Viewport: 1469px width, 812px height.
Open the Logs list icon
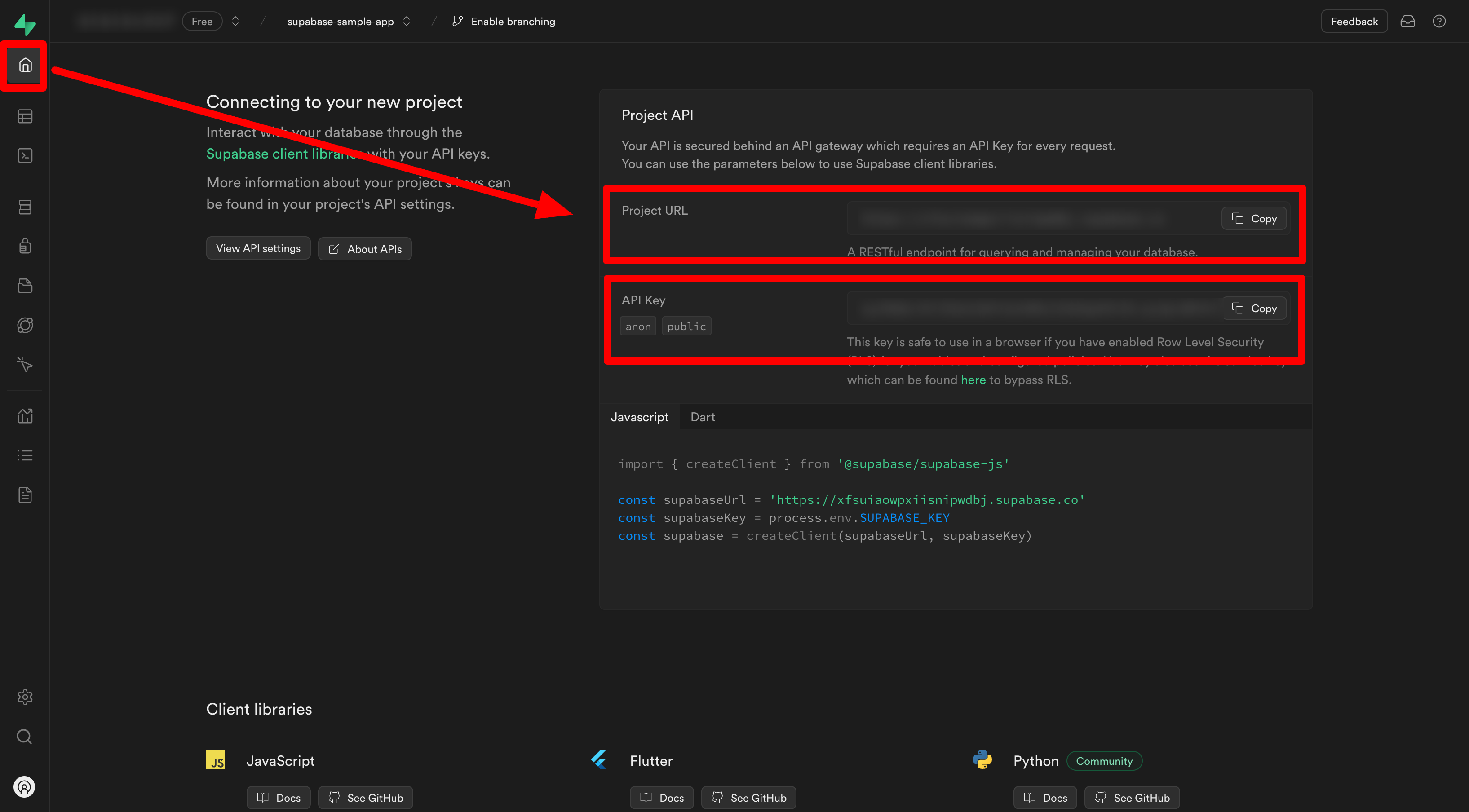point(25,455)
